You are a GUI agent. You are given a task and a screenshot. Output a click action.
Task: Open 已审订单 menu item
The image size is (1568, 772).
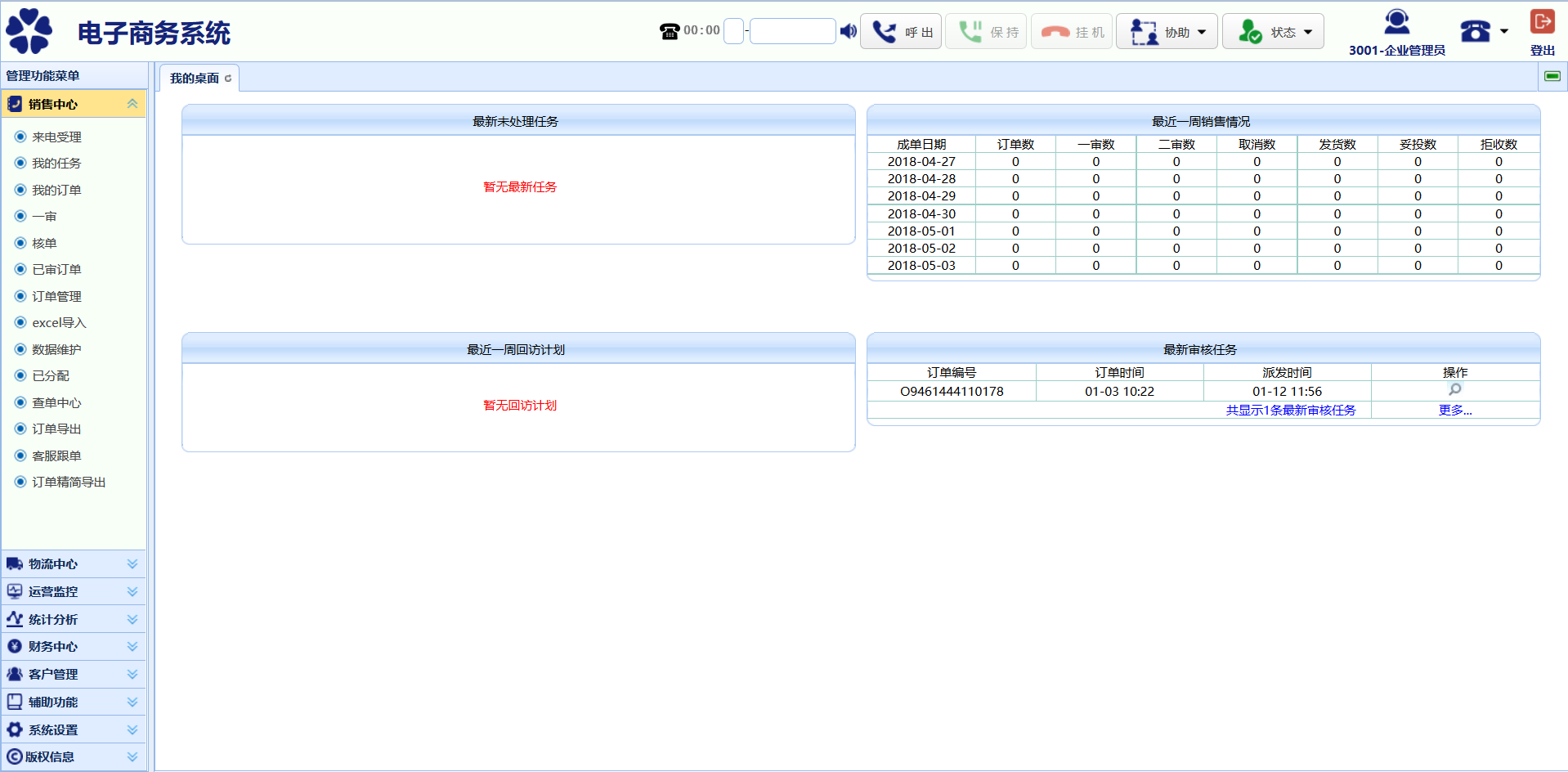tap(56, 269)
